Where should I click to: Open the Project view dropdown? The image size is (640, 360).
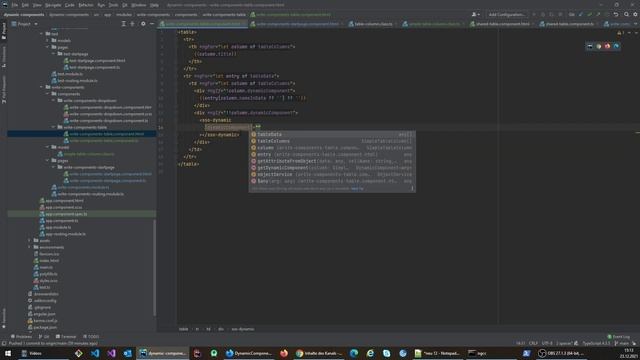24,24
